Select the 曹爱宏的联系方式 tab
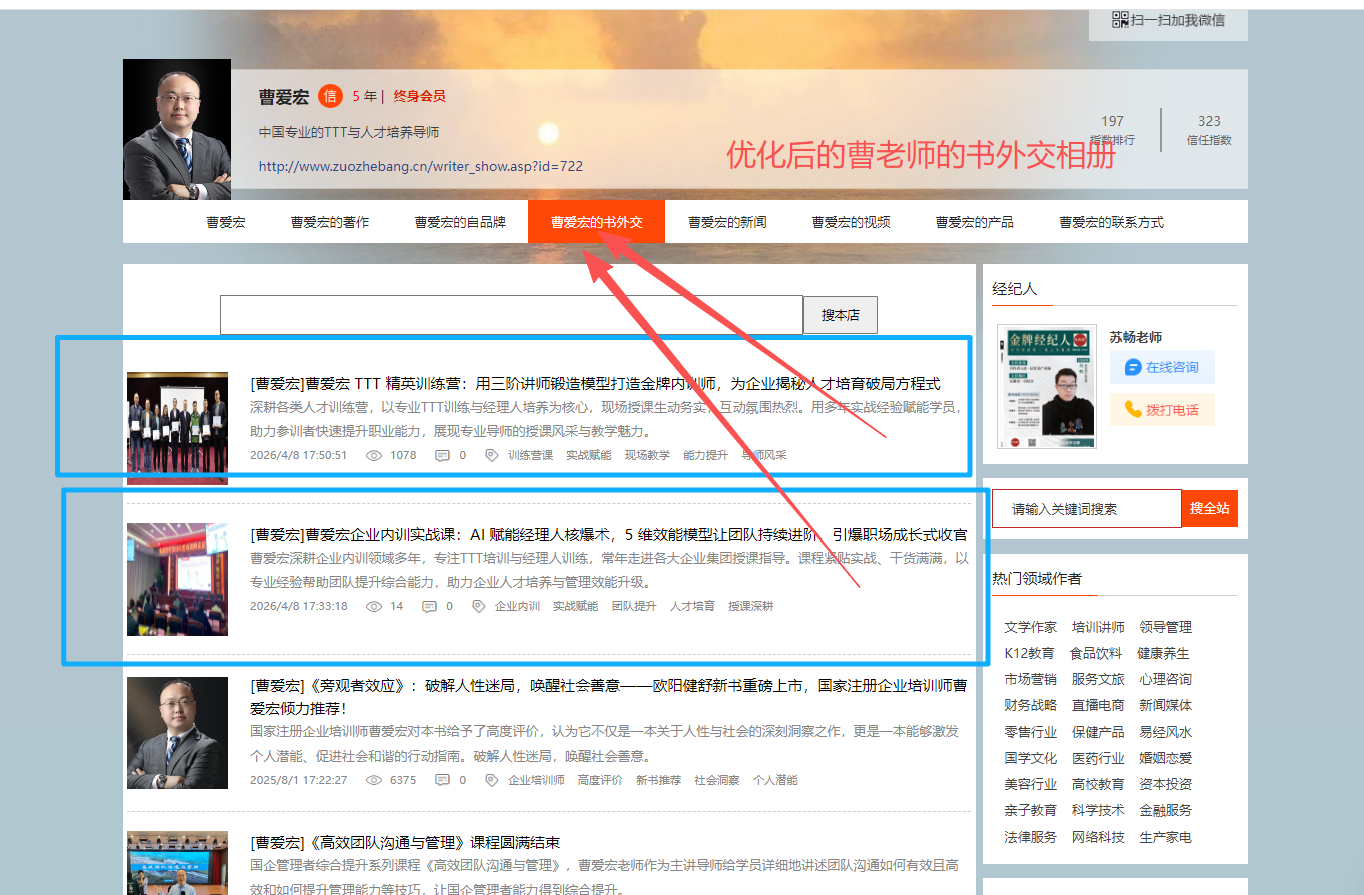Image resolution: width=1364 pixels, height=895 pixels. [1111, 222]
